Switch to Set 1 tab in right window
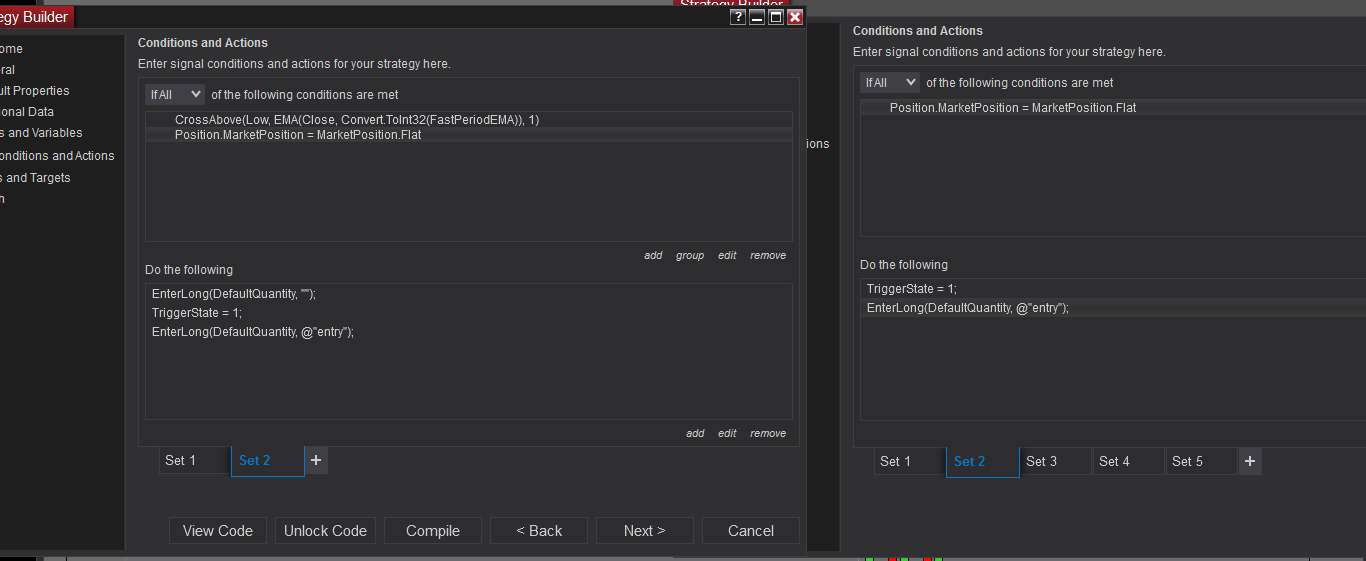The width and height of the screenshot is (1366, 561). 909,461
